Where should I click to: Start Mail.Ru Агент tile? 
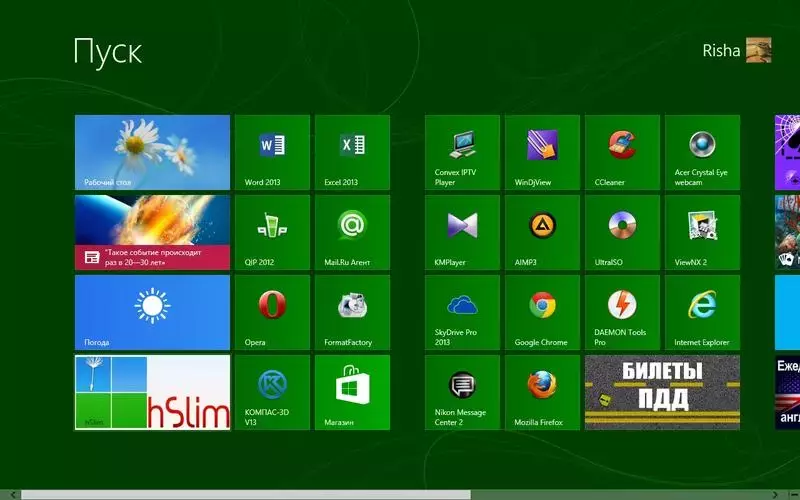[353, 233]
